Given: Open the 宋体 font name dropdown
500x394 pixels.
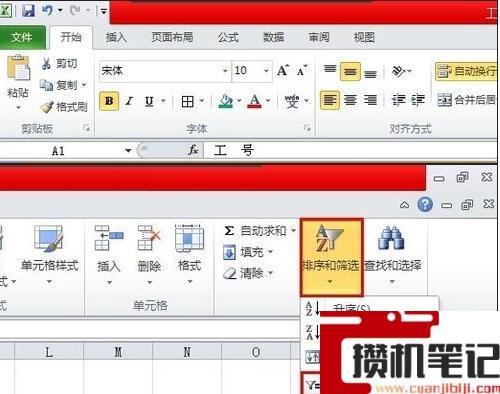Looking at the screenshot, I should point(225,71).
